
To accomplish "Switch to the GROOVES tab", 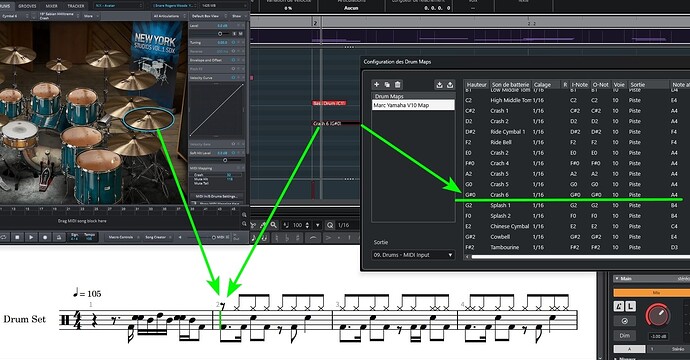I will [x=27, y=6].
